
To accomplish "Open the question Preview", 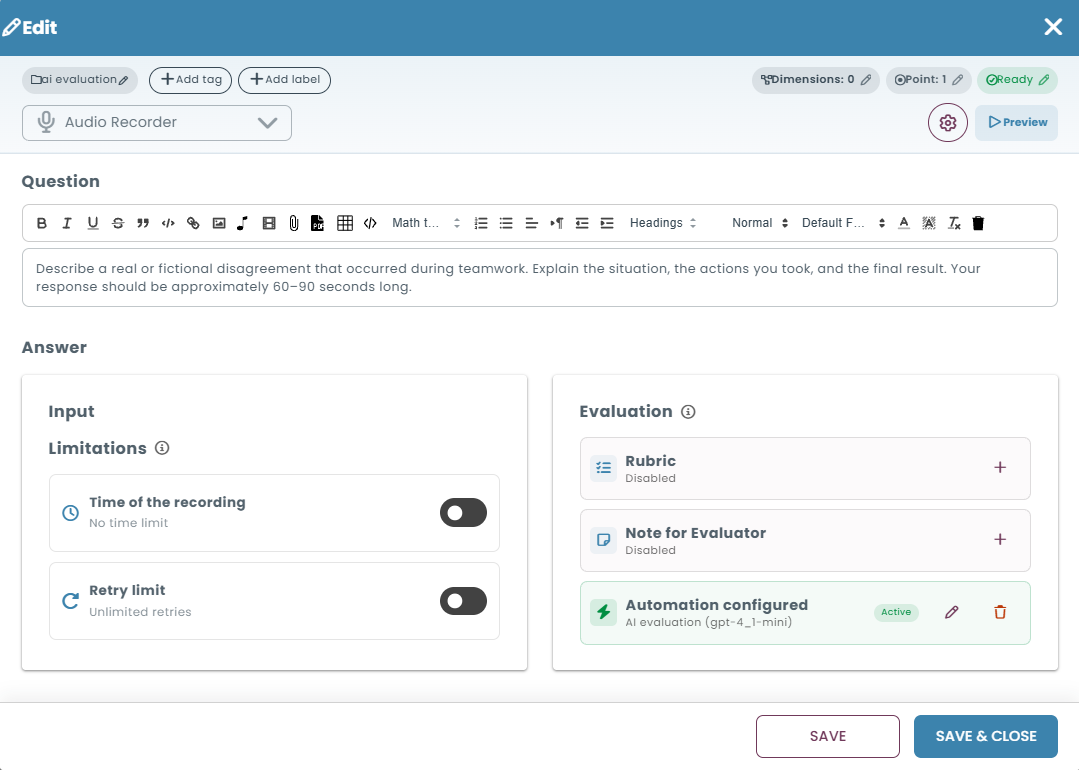I will [1016, 122].
